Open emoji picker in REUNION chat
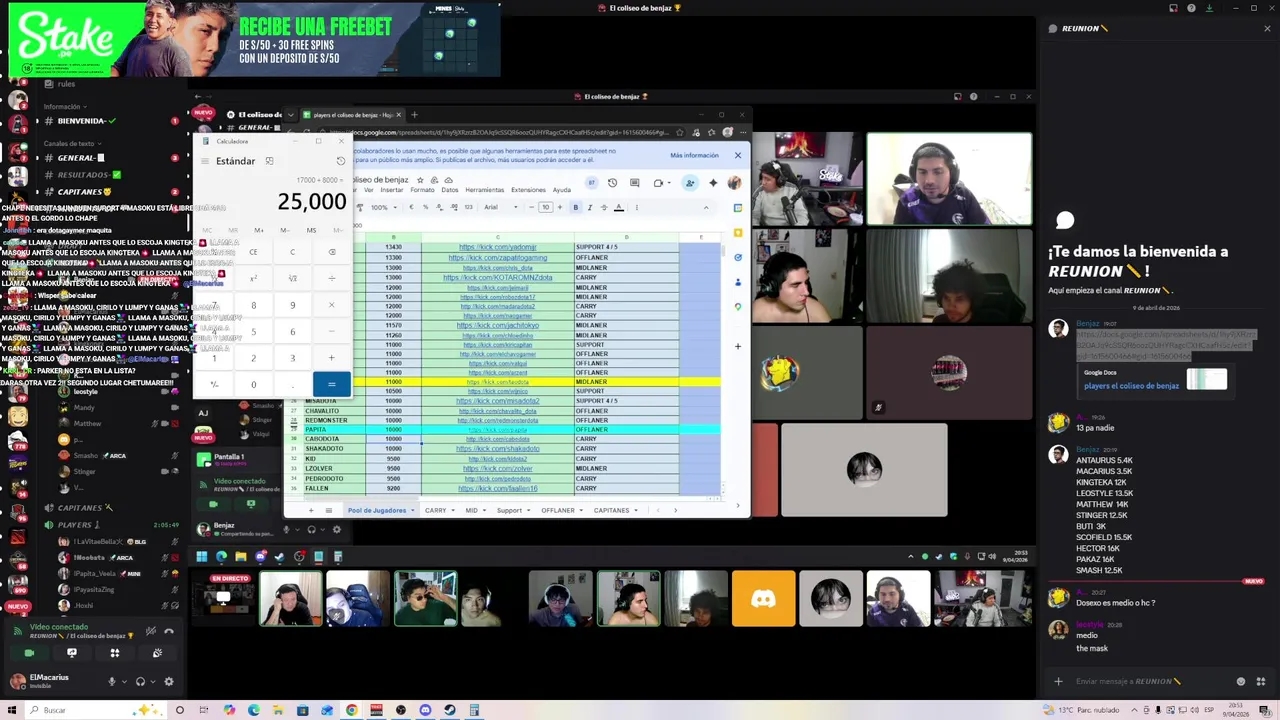The height and width of the screenshot is (720, 1280). (1241, 682)
